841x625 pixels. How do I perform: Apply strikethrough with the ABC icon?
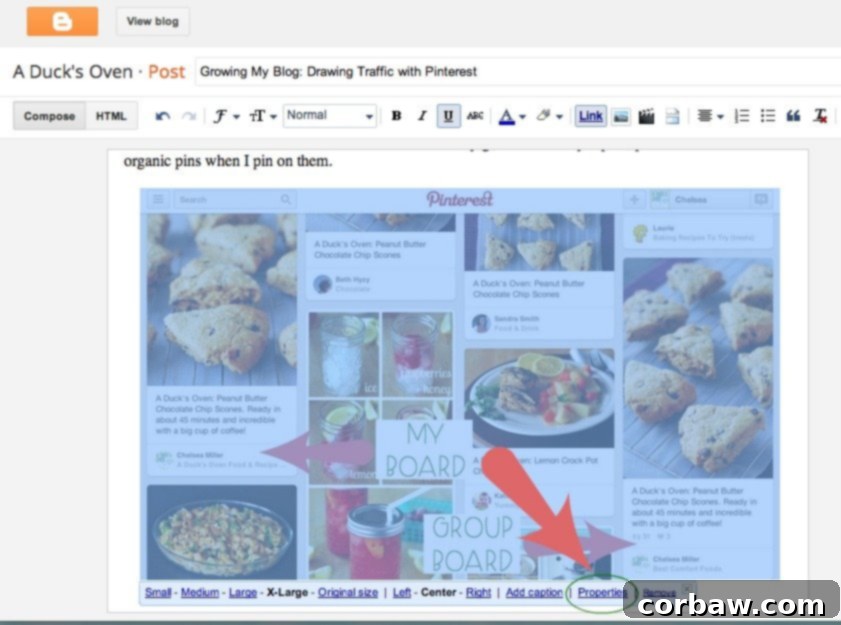point(475,116)
